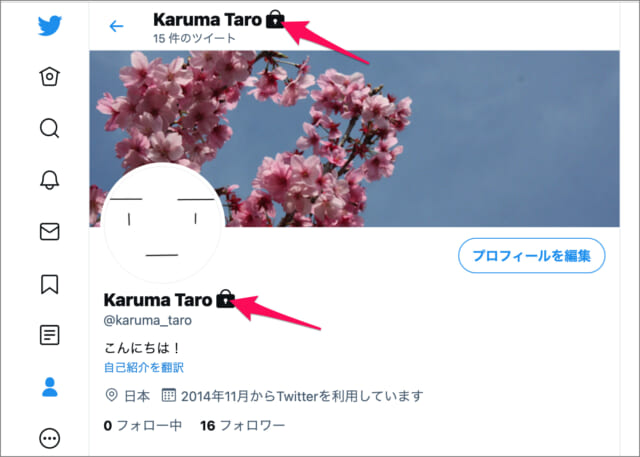Open the Lists icon in sidebar
The image size is (640, 457).
(49, 335)
